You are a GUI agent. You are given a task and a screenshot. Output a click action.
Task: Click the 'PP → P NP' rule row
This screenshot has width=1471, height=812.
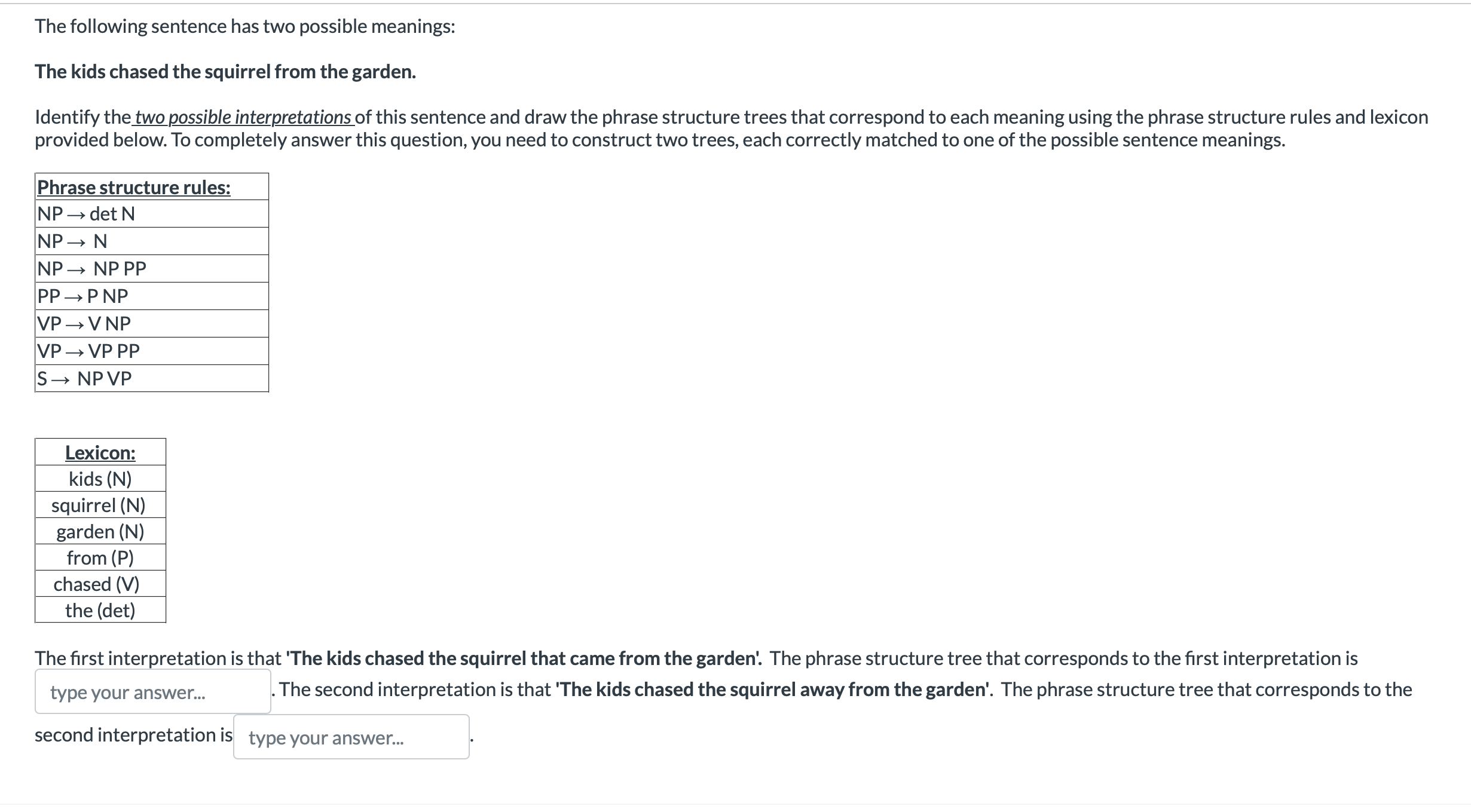tap(152, 296)
